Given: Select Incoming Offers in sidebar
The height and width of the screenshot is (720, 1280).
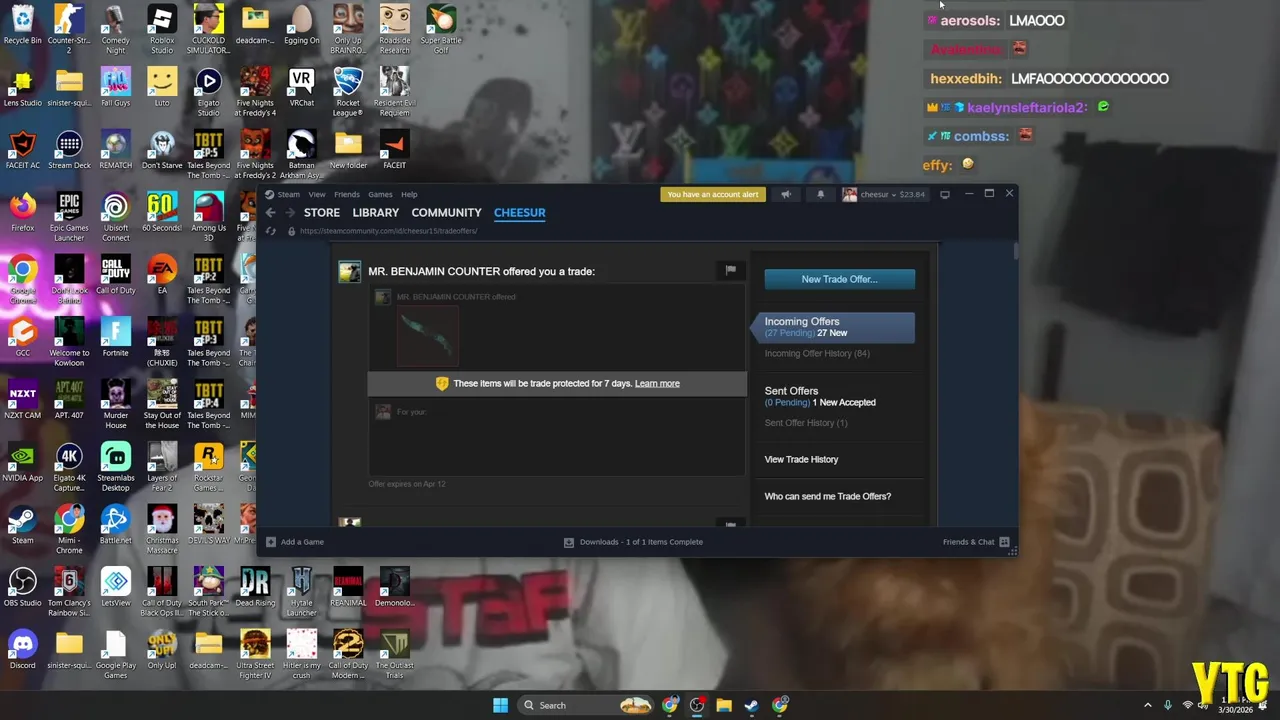Looking at the screenshot, I should [834, 327].
